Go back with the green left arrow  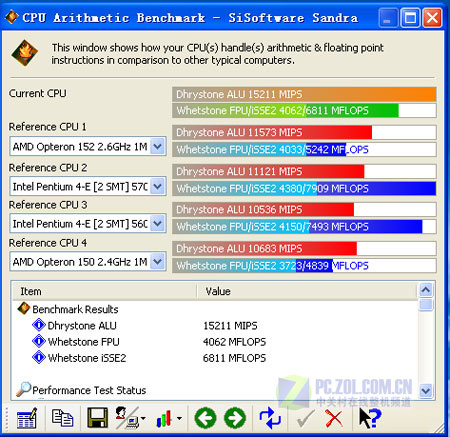(x=205, y=418)
